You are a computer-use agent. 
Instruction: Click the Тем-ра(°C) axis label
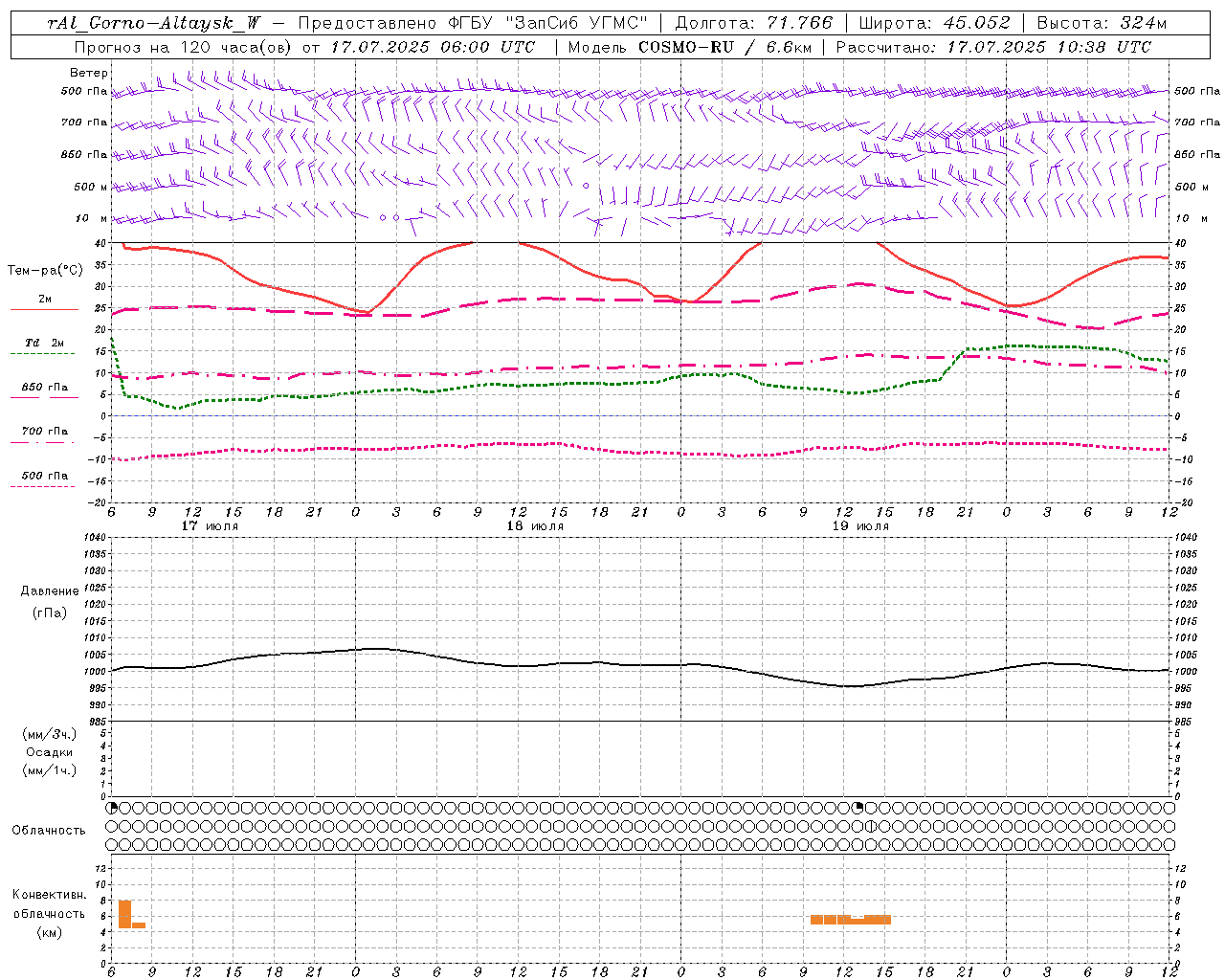click(x=45, y=271)
